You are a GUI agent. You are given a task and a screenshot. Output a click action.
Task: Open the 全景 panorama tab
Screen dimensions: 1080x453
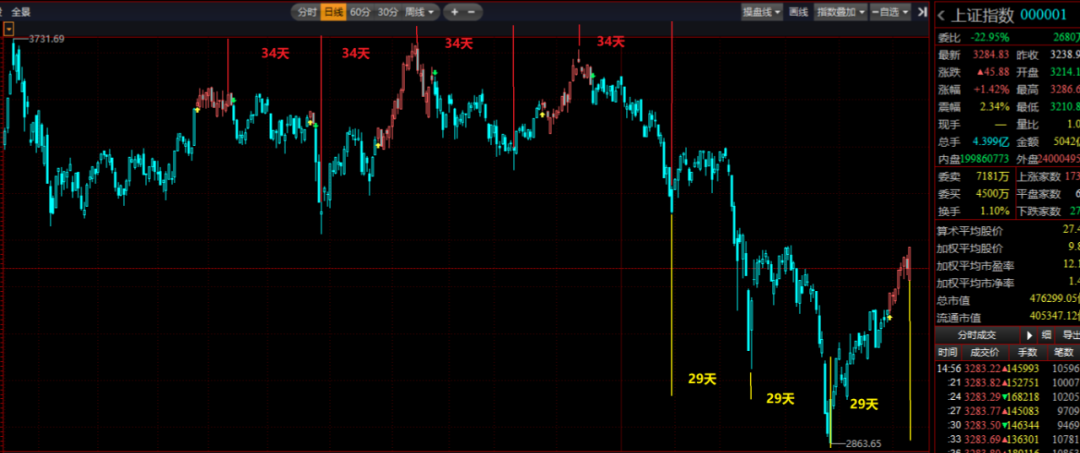click(x=21, y=12)
